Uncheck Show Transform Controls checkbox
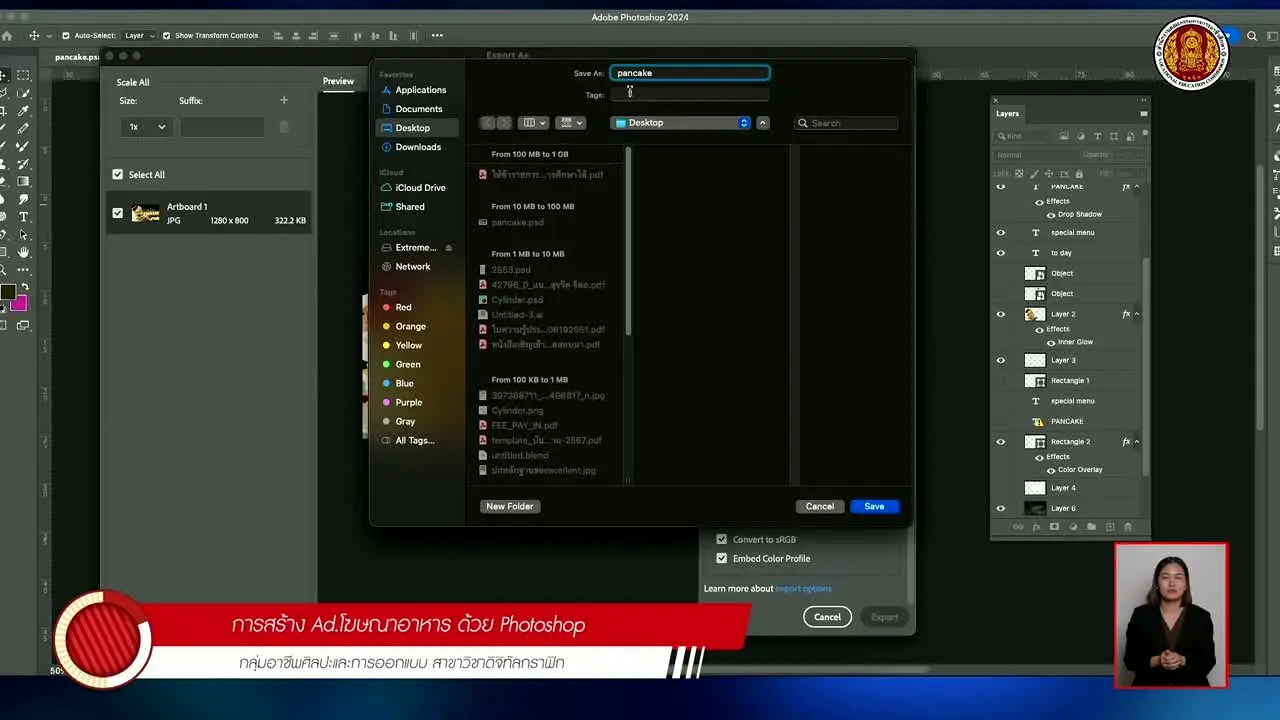Screen dimensions: 1280x720 pyautogui.click(x=166, y=36)
